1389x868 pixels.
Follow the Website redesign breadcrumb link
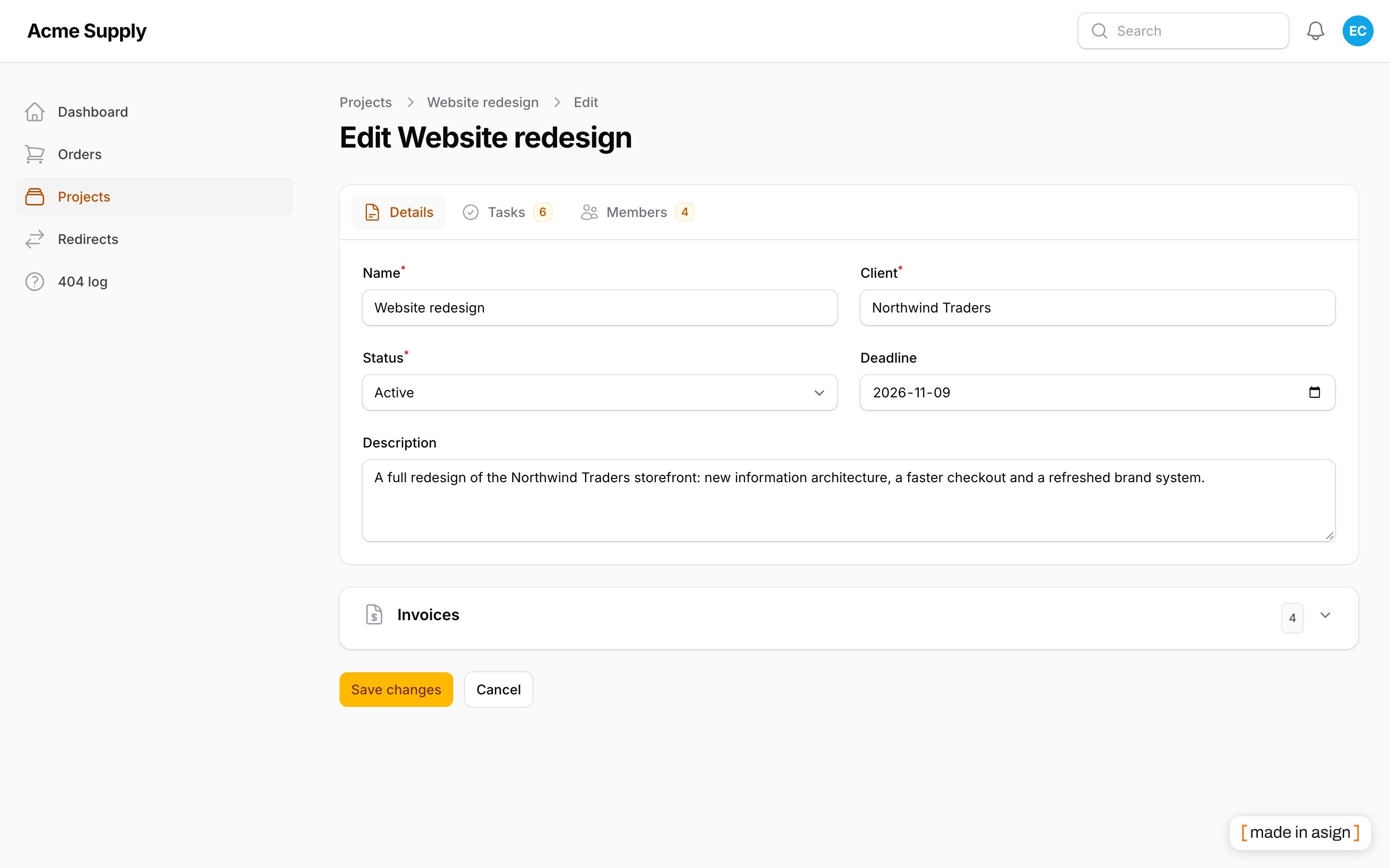click(483, 102)
